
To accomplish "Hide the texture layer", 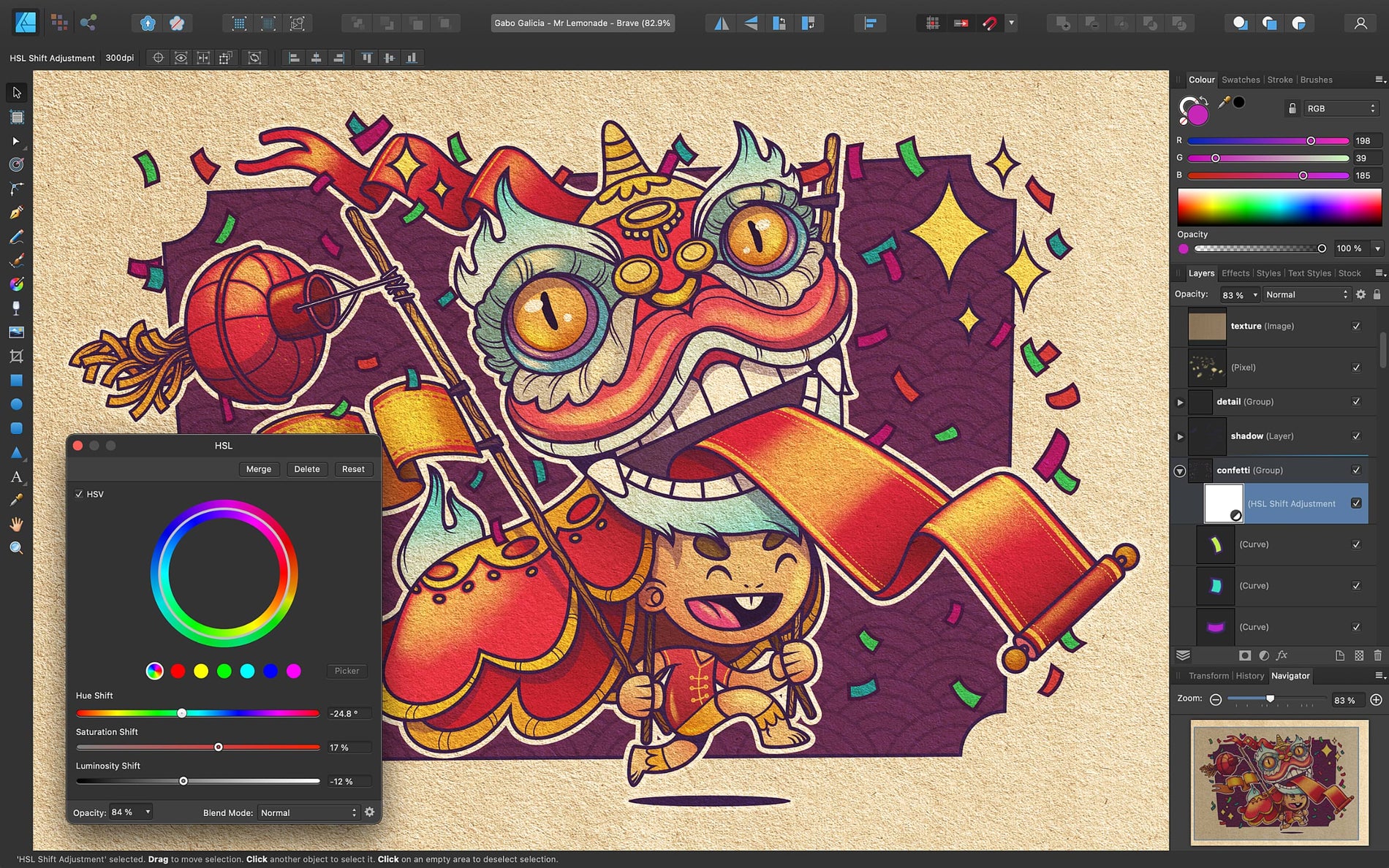I will (1356, 326).
